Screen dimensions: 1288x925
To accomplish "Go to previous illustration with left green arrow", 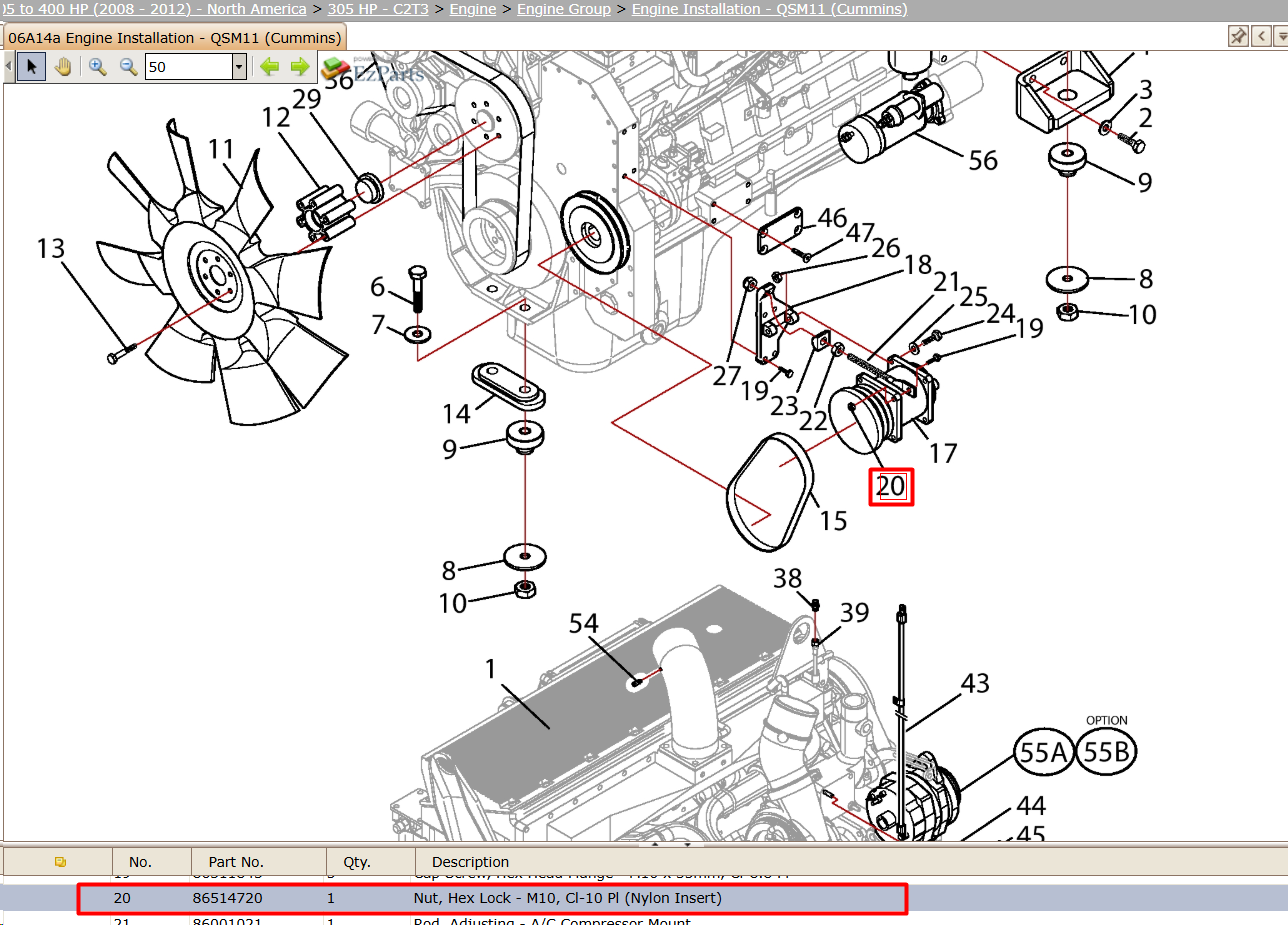I will [269, 67].
